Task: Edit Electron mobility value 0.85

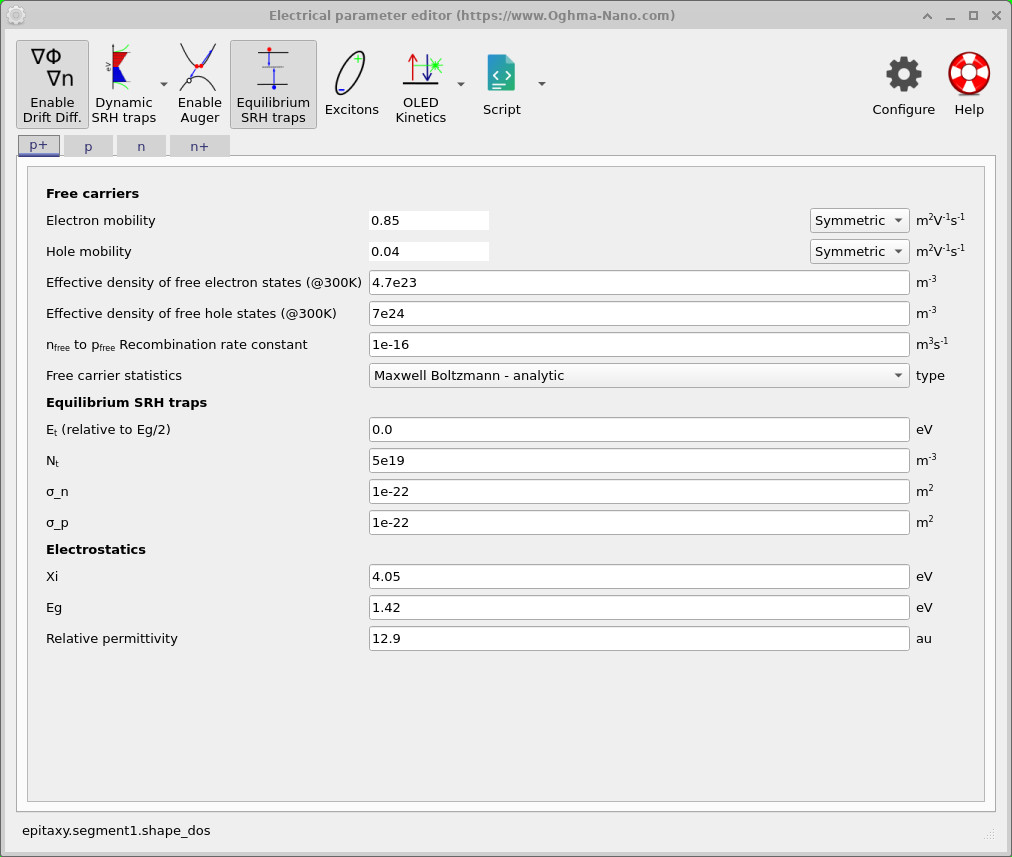Action: tap(429, 221)
